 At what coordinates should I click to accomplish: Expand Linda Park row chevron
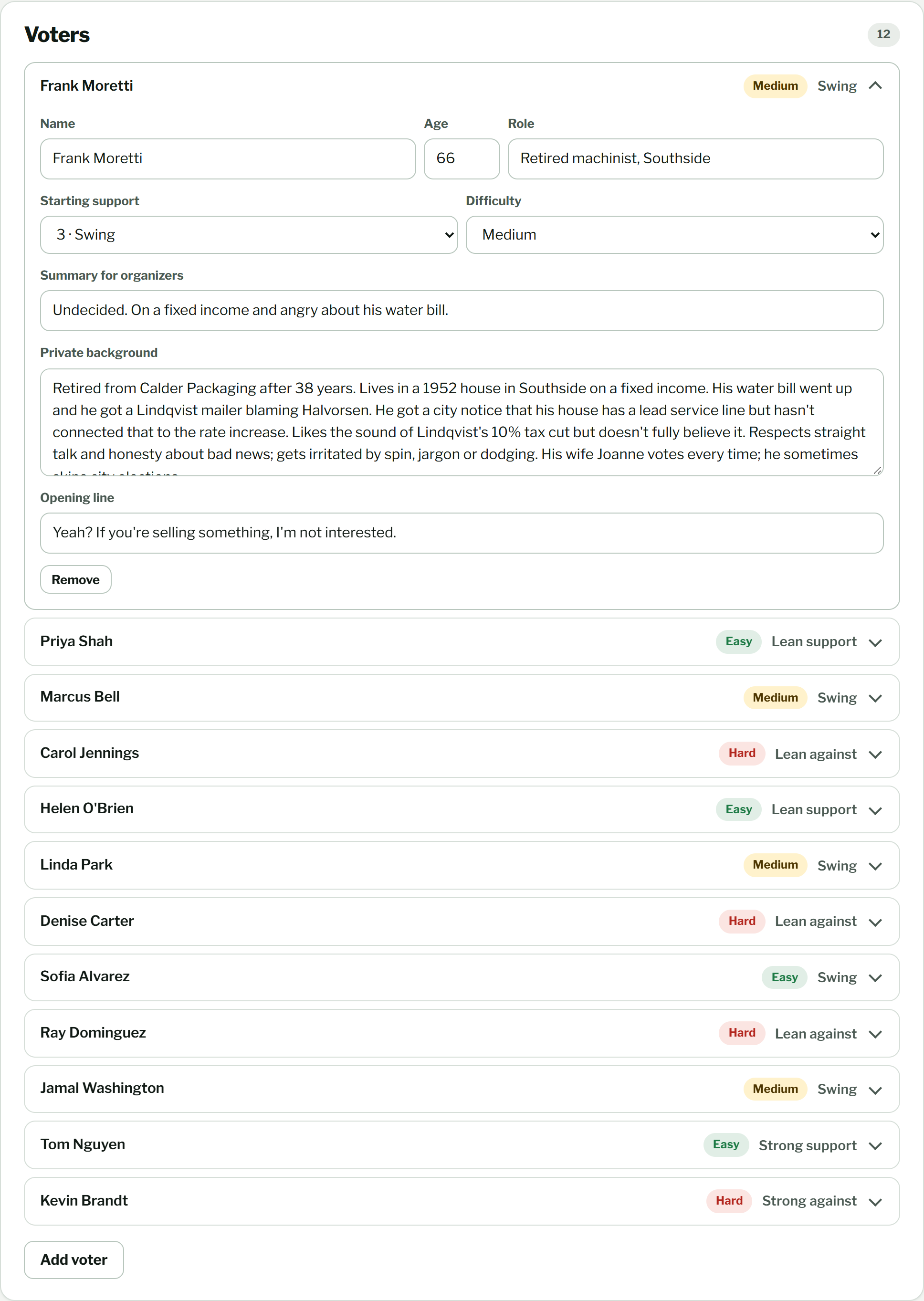(x=875, y=866)
